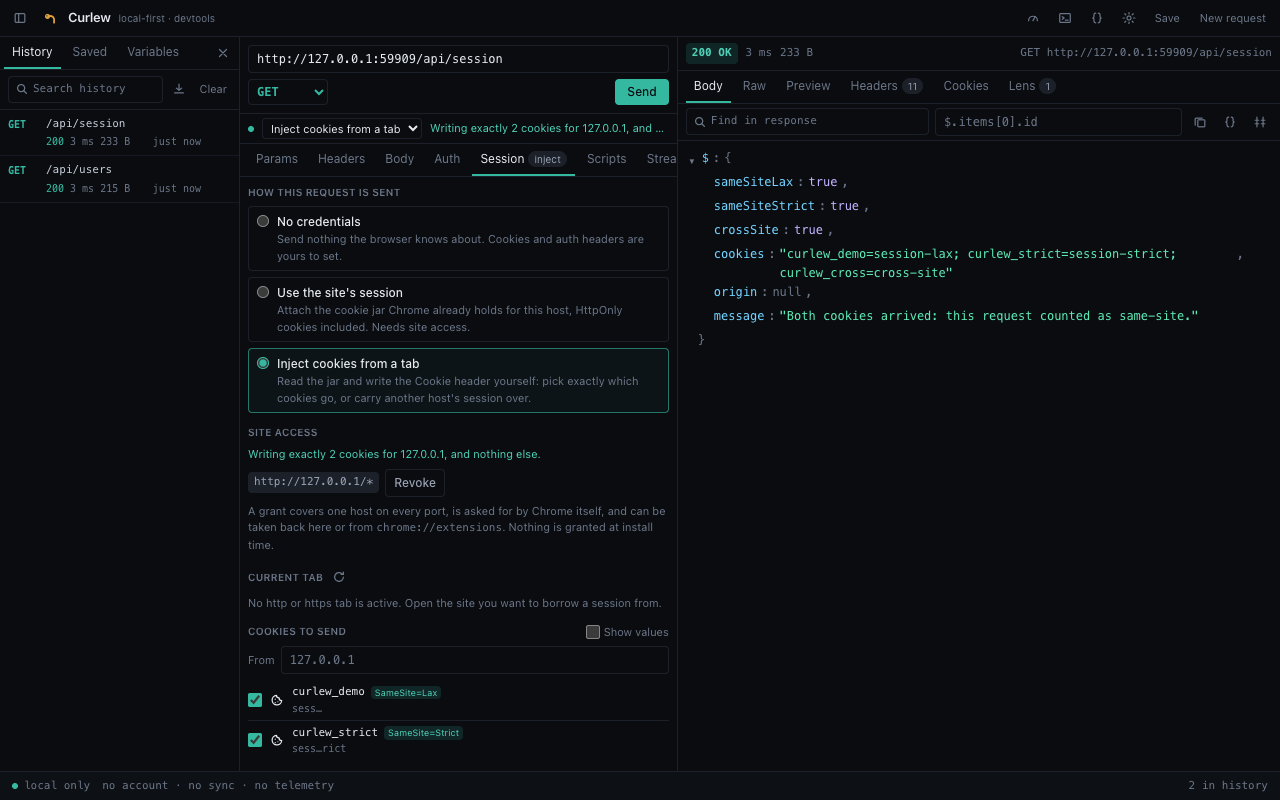Click the download history icon
Image resolution: width=1280 pixels, height=800 pixels.
point(179,89)
